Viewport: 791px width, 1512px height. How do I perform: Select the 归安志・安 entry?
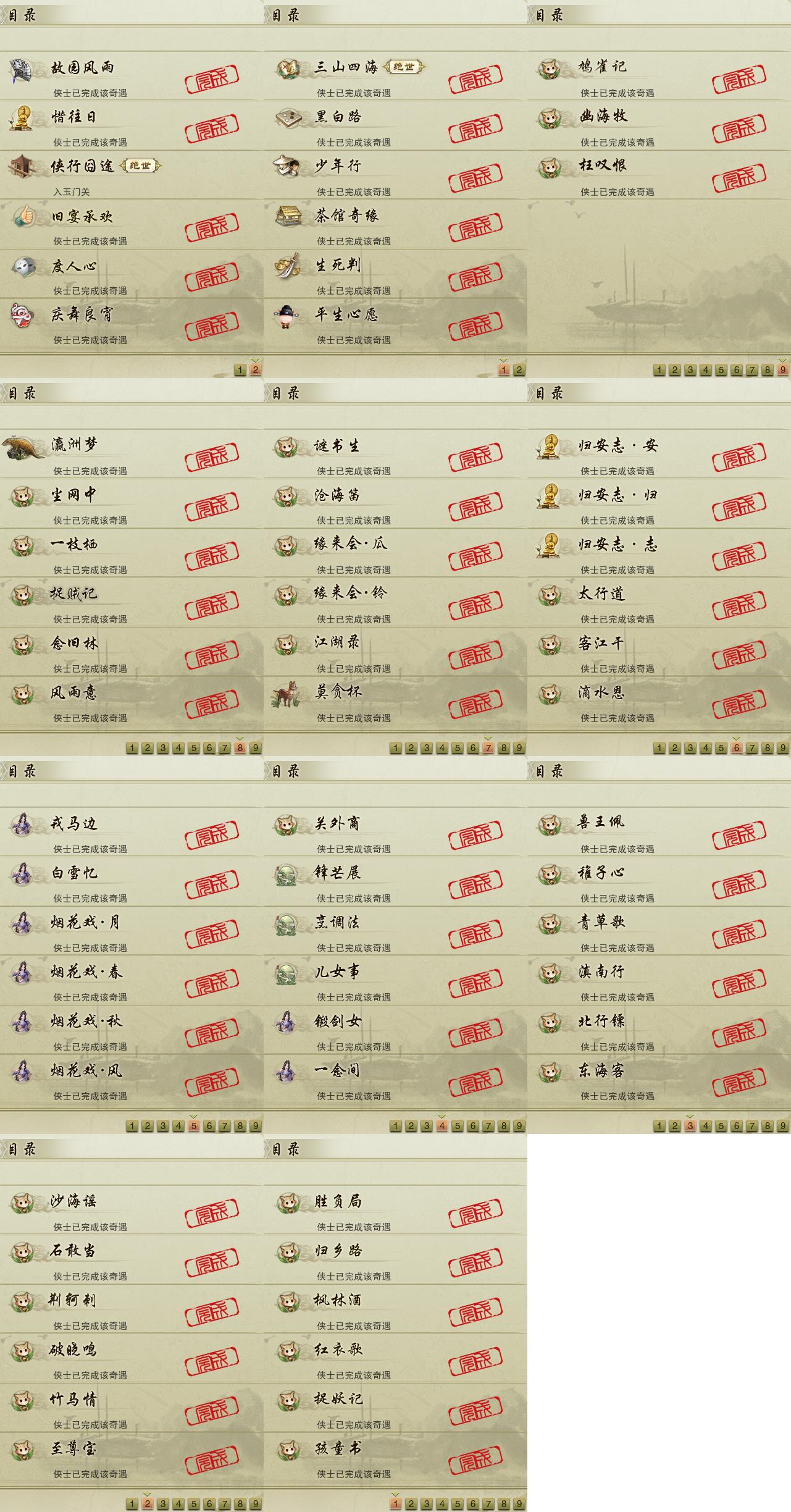[659, 453]
